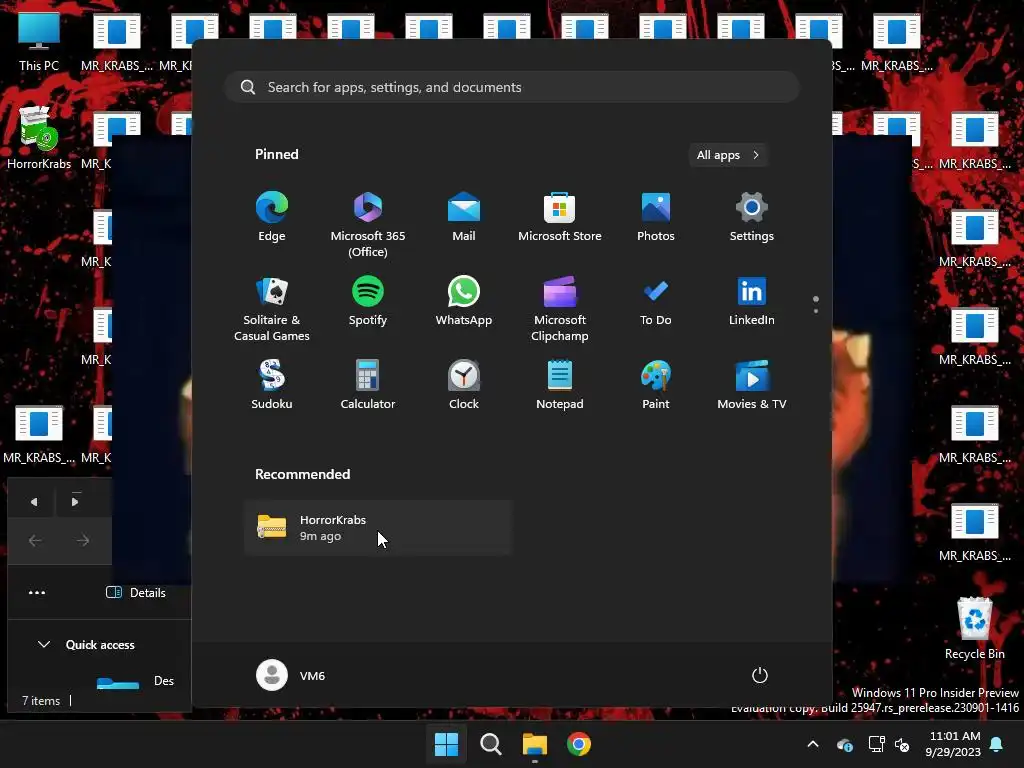Select the Recycle Bin desktop icon
Viewport: 1024px width, 768px height.
(x=974, y=628)
